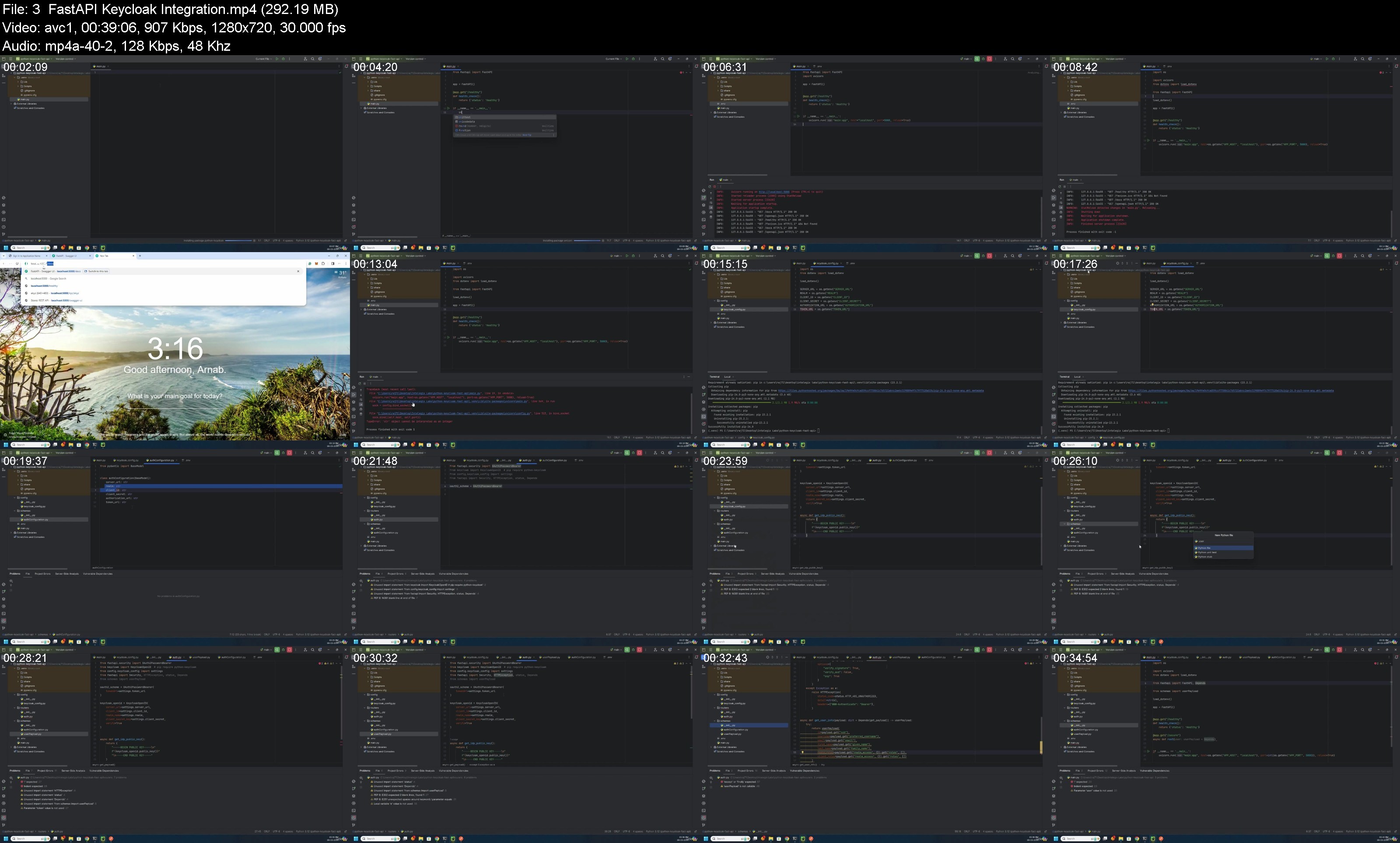1400x843 pixels.
Task: Open the thumbnail stamped 00:30:32
Action: click(525, 745)
